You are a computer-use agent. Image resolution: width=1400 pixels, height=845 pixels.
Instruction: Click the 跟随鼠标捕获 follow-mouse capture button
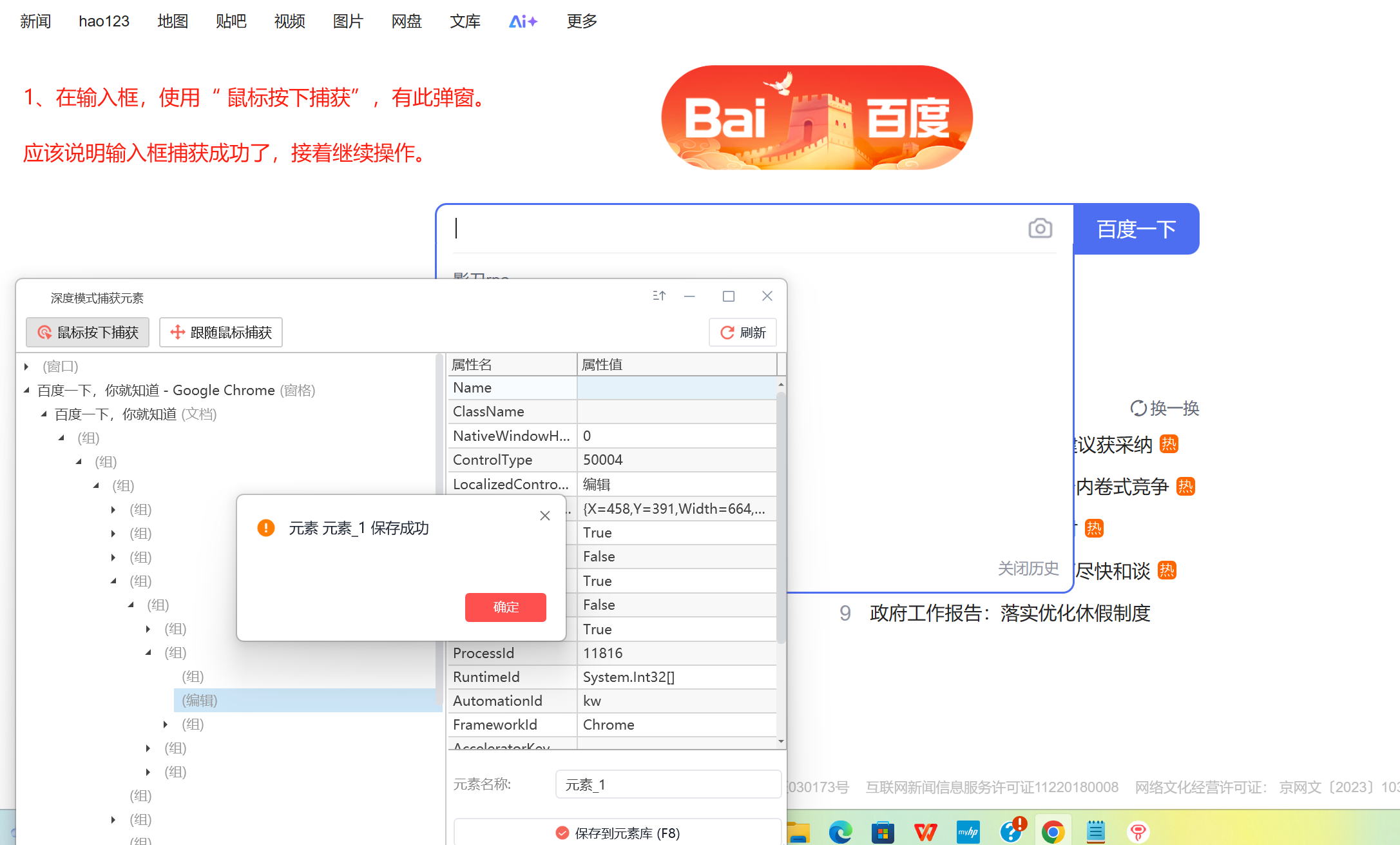pyautogui.click(x=221, y=333)
